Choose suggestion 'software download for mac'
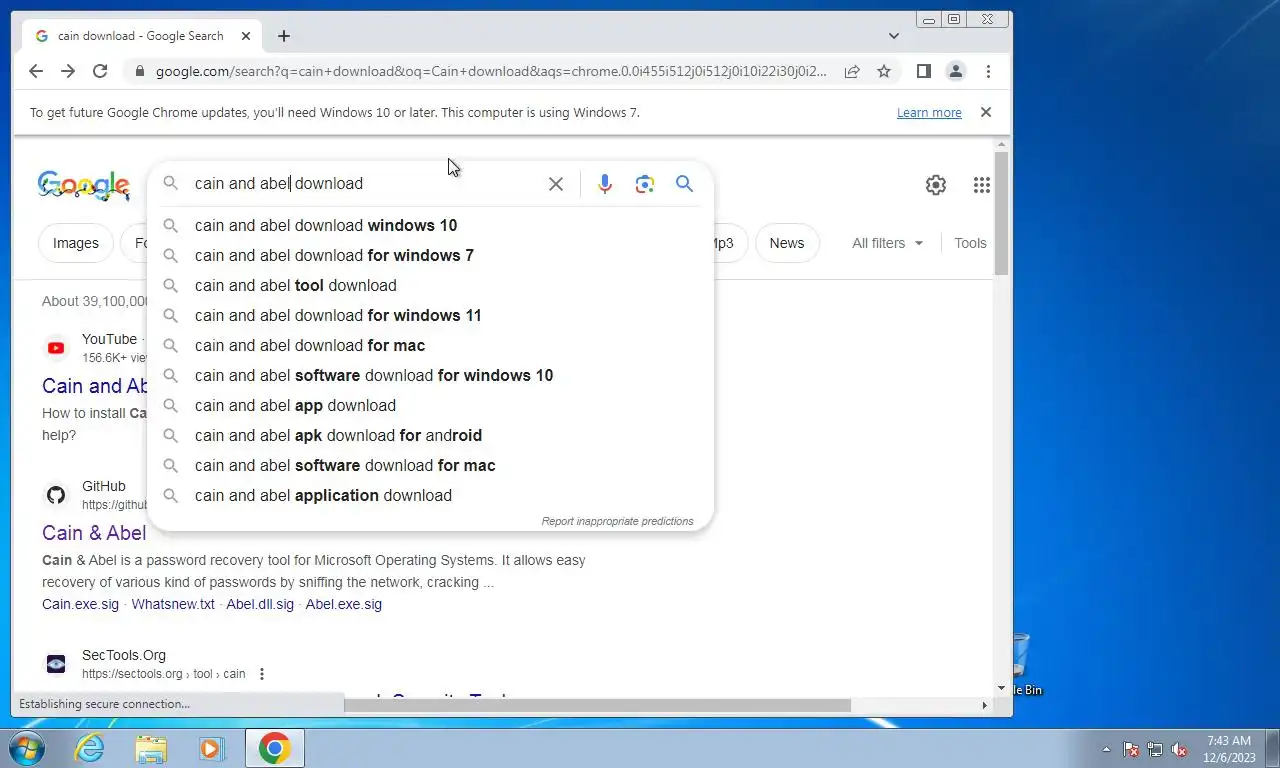This screenshot has height=768, width=1280. 430,465
